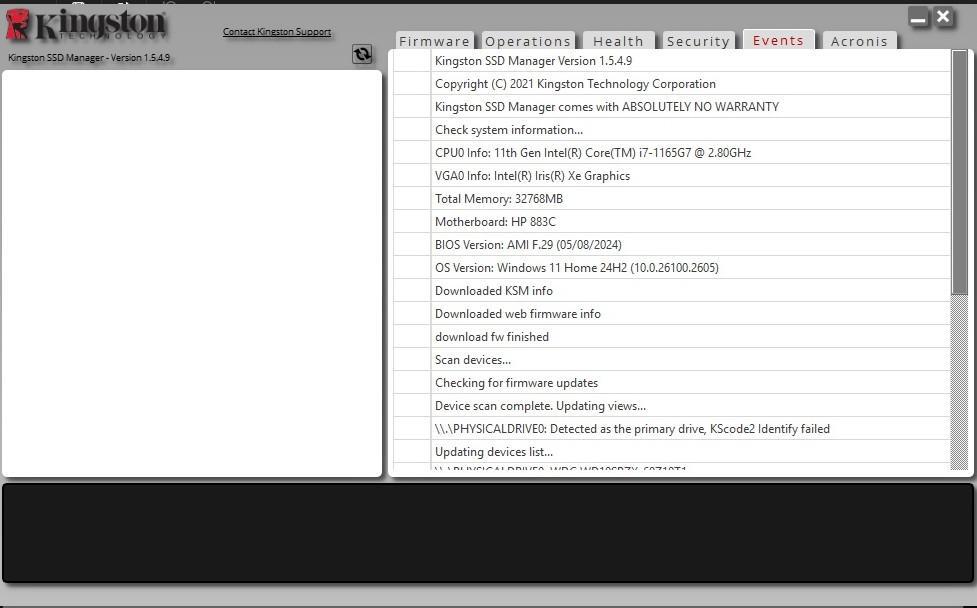This screenshot has height=608, width=977.
Task: Select 'Checking for firmware updates' row
Action: coord(672,383)
